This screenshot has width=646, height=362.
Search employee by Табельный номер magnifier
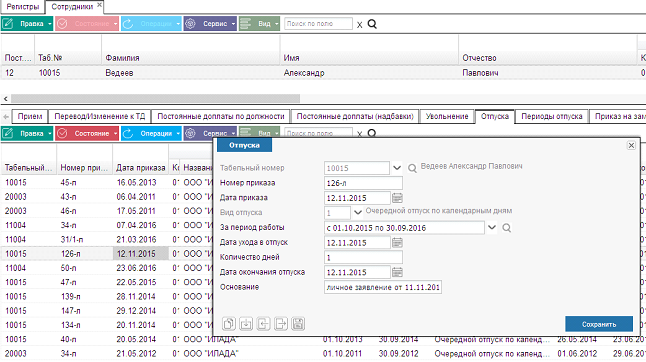[x=412, y=168]
